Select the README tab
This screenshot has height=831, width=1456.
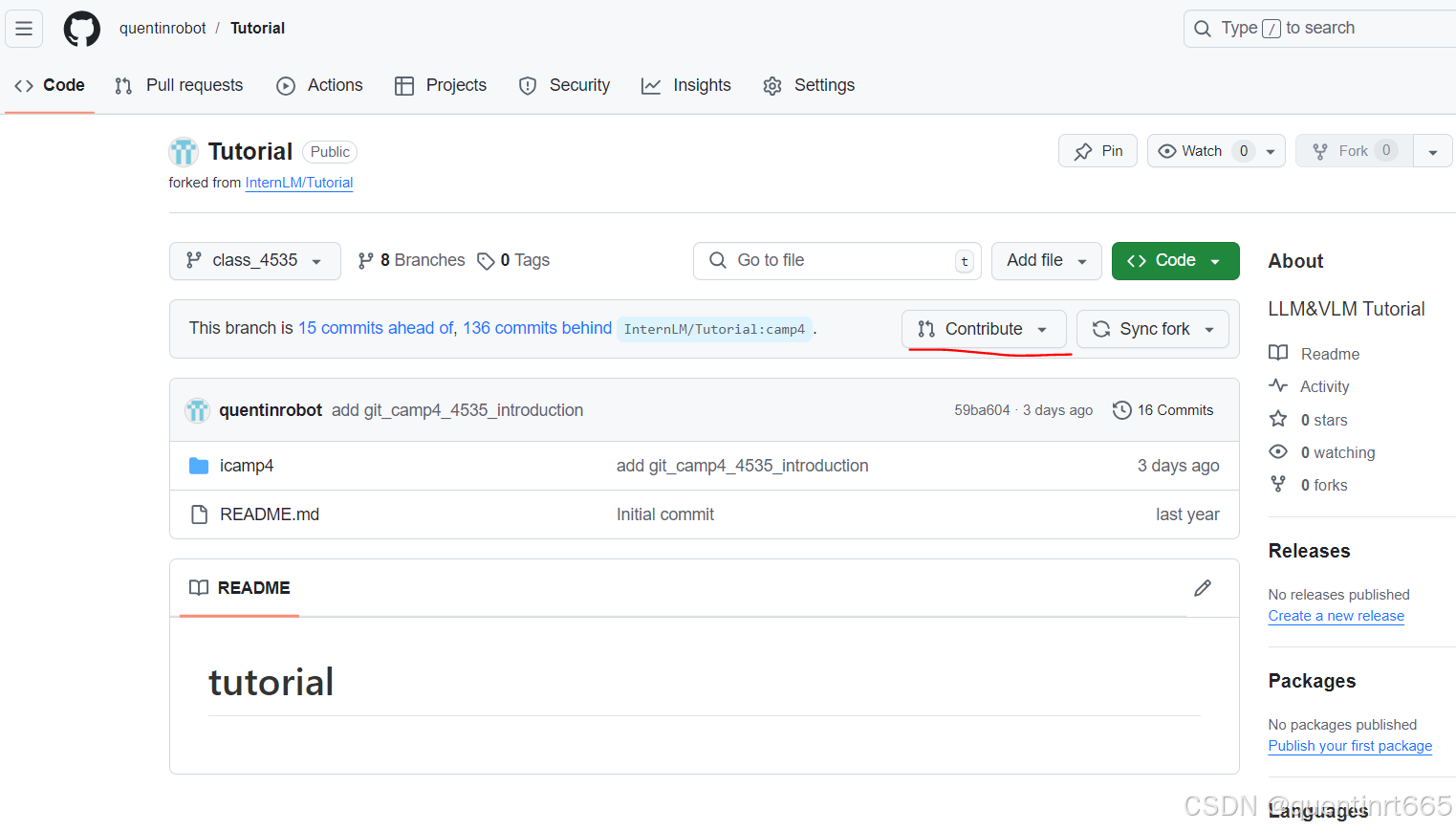point(240,588)
